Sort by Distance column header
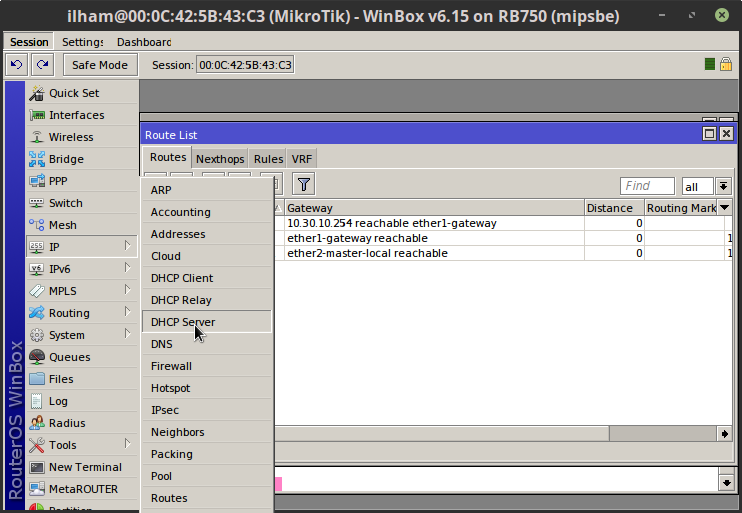The height and width of the screenshot is (513, 742). click(x=614, y=208)
